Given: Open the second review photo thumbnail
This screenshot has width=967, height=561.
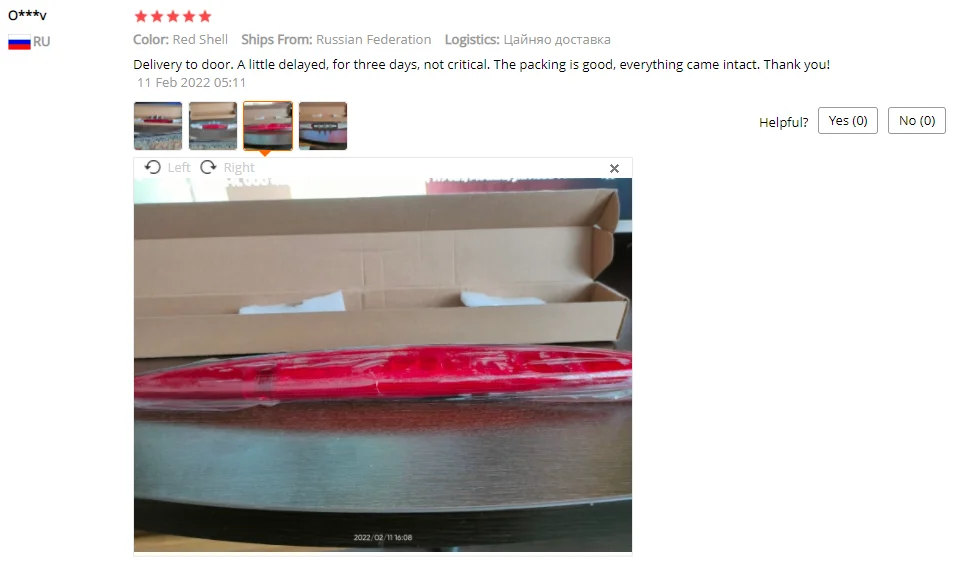Looking at the screenshot, I should pos(213,126).
